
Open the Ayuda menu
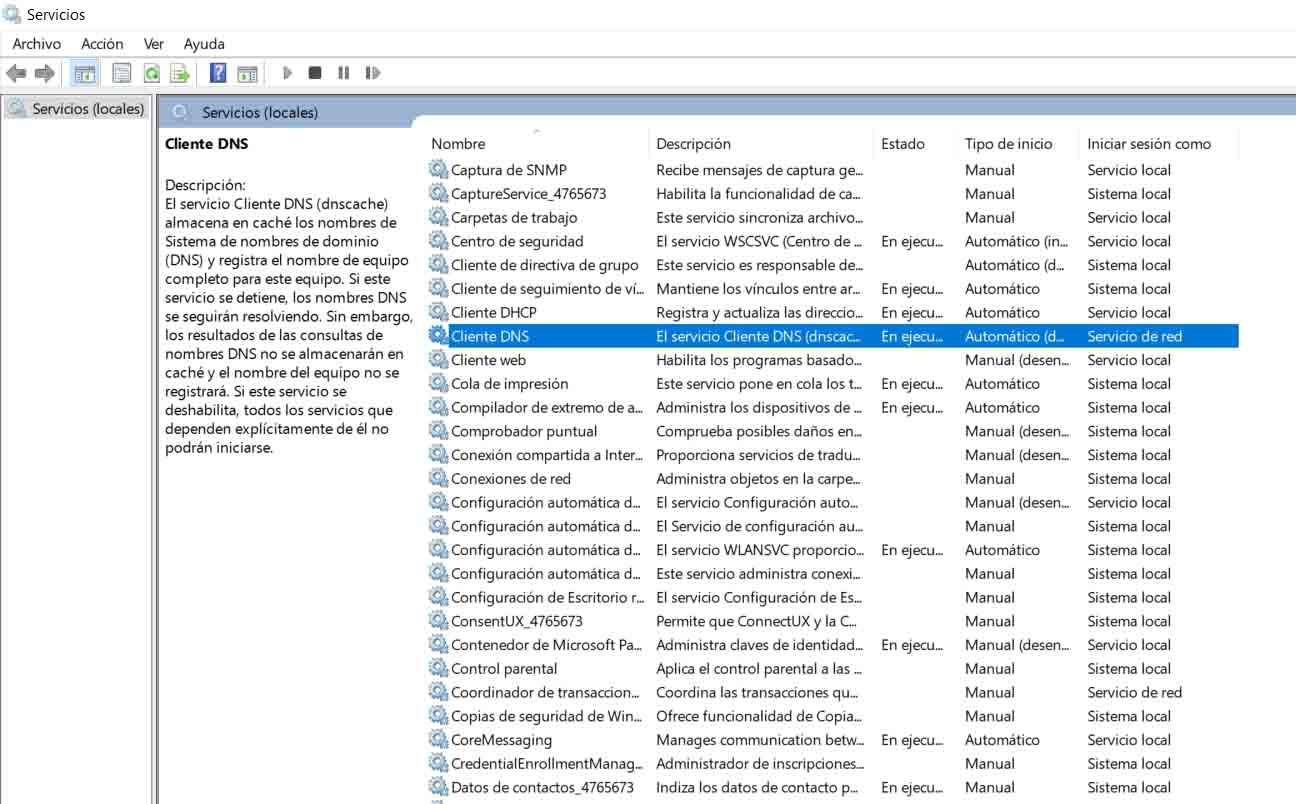[204, 44]
